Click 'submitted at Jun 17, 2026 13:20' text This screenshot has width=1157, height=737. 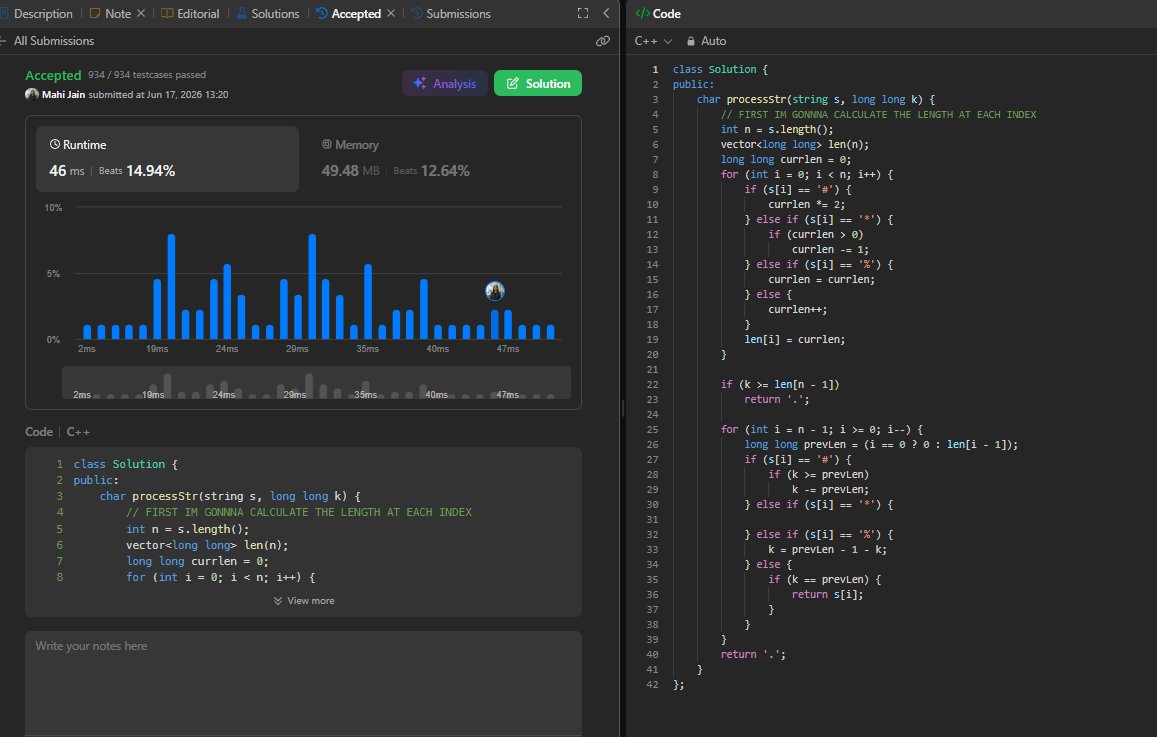158,94
